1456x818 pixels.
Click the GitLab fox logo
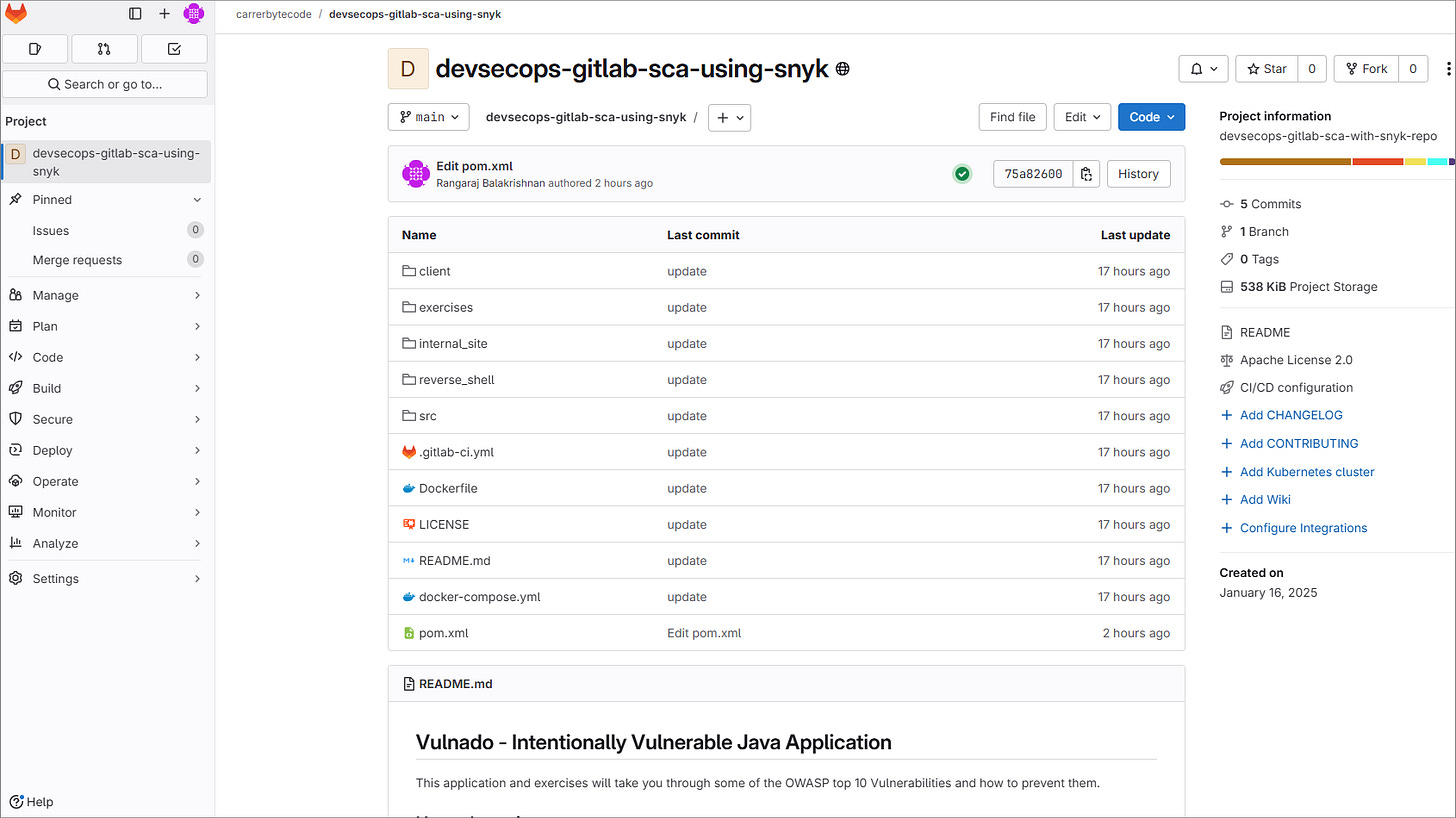17,14
